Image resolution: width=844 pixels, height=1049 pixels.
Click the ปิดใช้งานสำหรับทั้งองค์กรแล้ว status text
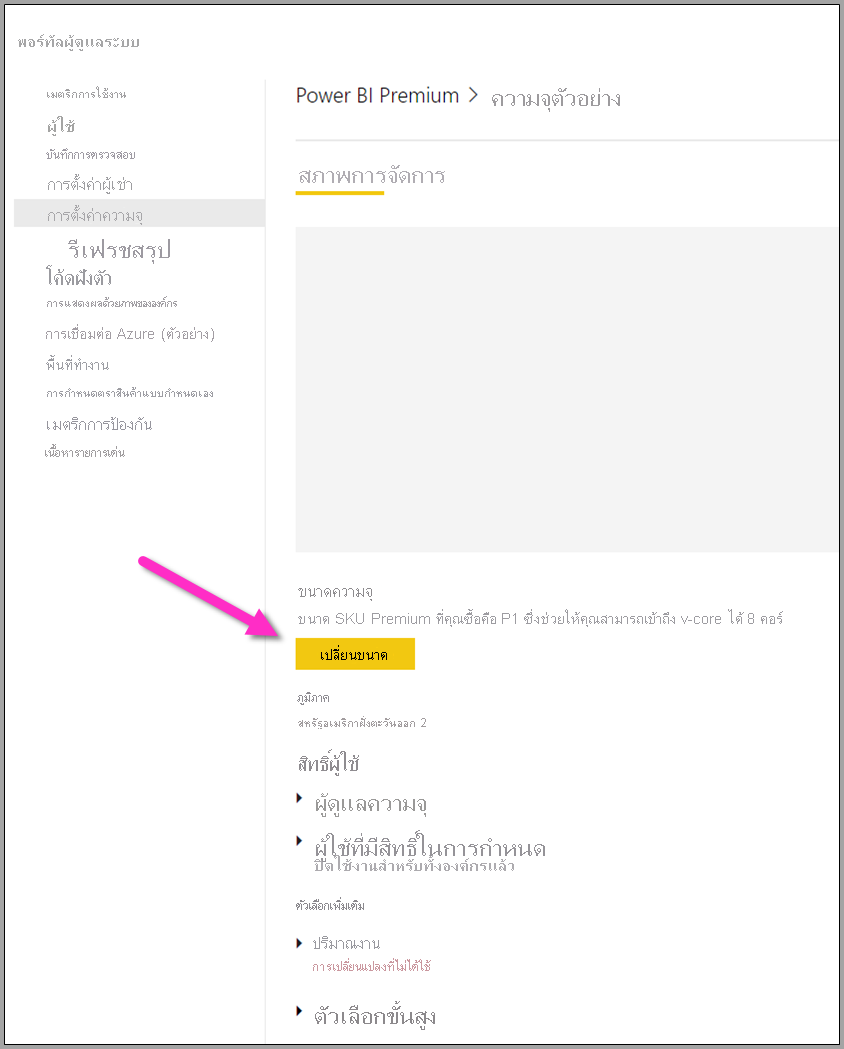point(414,866)
